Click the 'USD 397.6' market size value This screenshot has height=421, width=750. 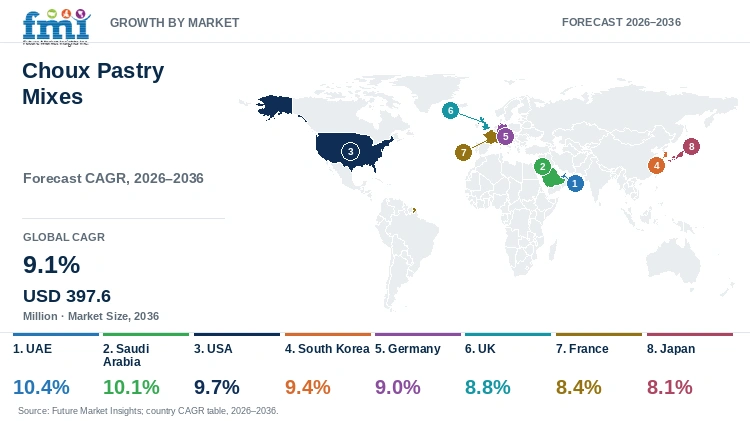[67, 296]
